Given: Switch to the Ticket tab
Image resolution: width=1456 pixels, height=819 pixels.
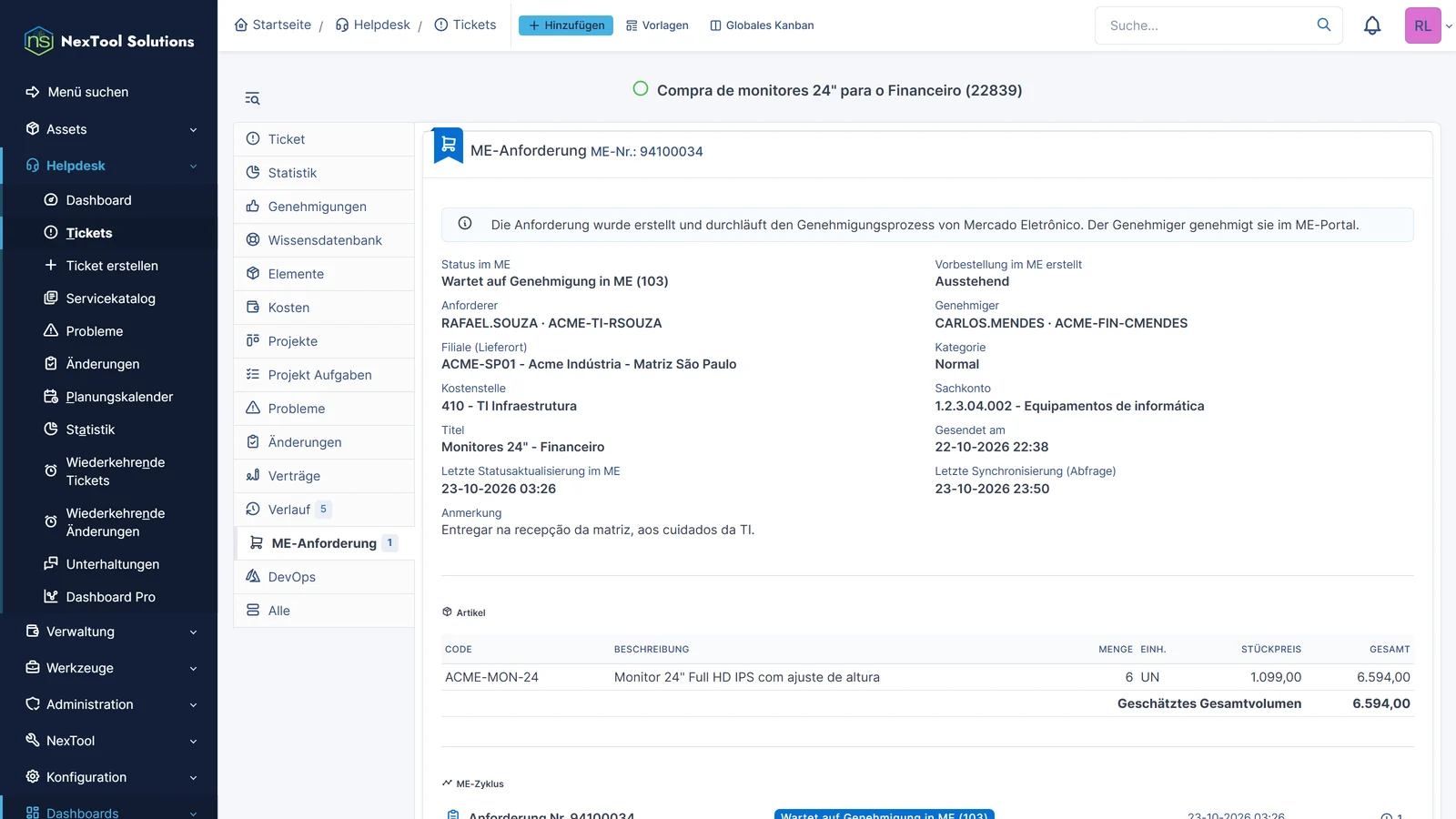Looking at the screenshot, I should pyautogui.click(x=324, y=139).
